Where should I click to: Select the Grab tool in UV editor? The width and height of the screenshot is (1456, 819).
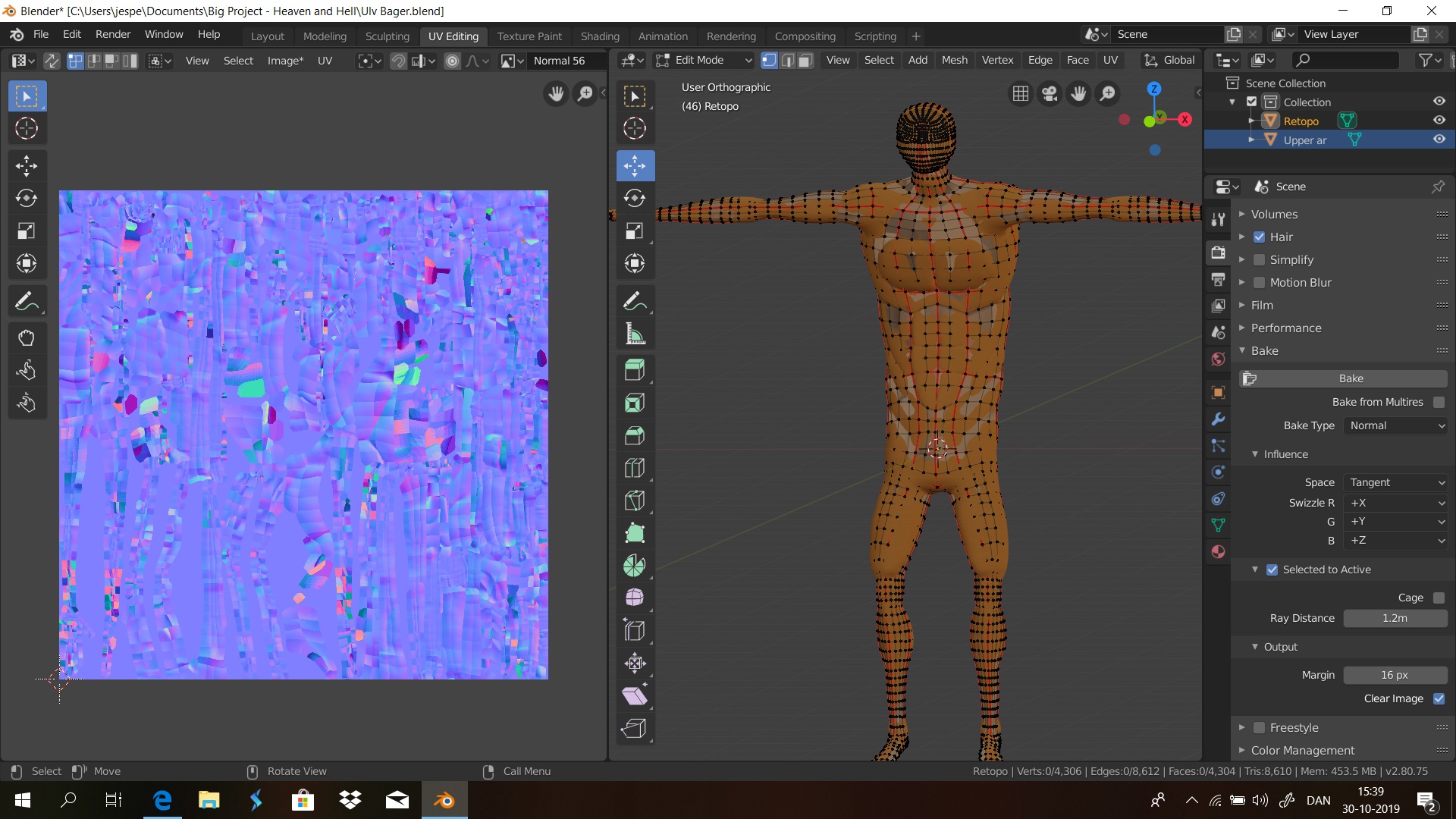click(27, 337)
